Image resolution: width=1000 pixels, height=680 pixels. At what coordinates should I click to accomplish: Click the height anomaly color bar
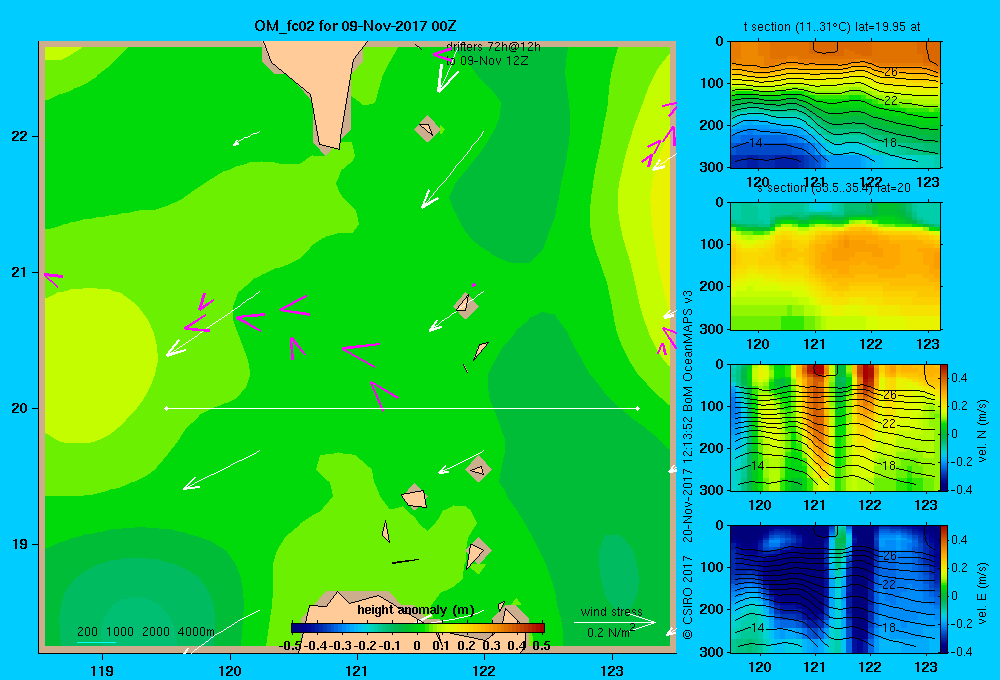click(418, 627)
